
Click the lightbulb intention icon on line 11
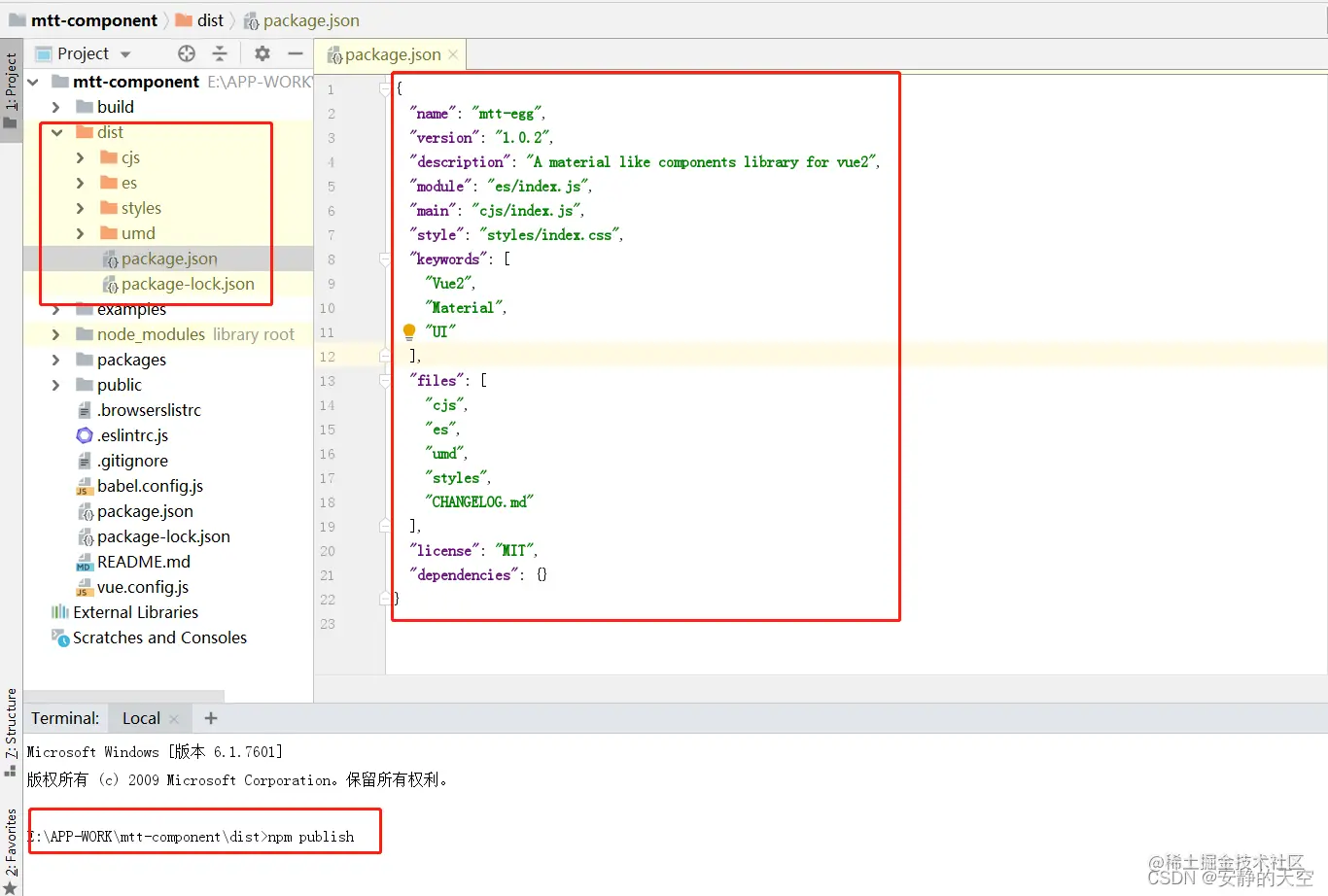[409, 332]
